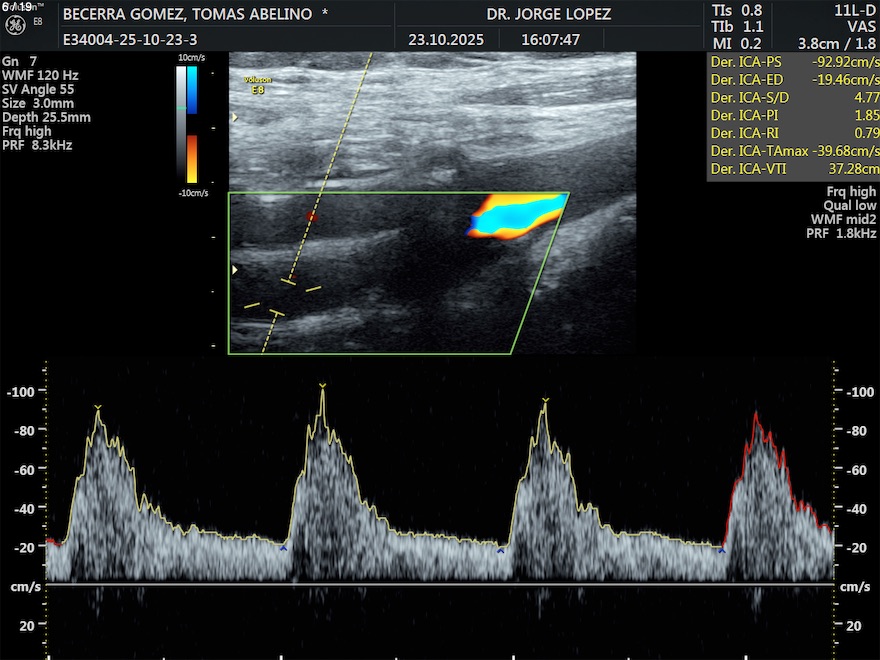This screenshot has height=660, width=880.
Task: Click the third peak systolic marker on waveform
Action: tap(545, 401)
